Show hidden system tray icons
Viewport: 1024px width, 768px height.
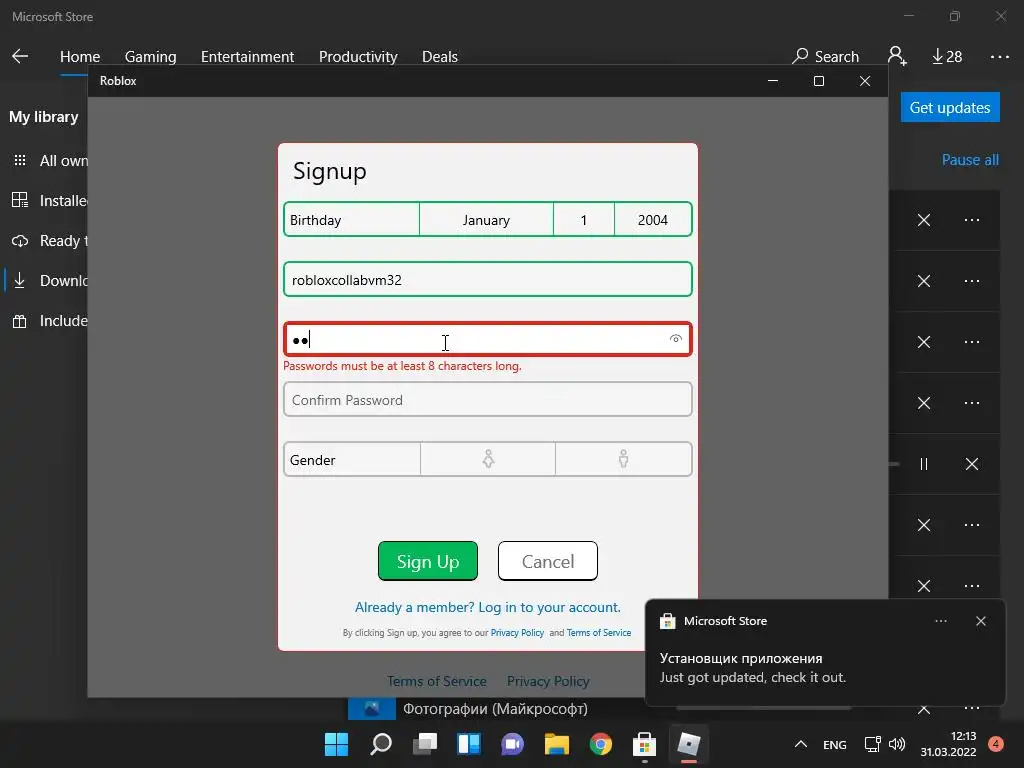tap(801, 744)
